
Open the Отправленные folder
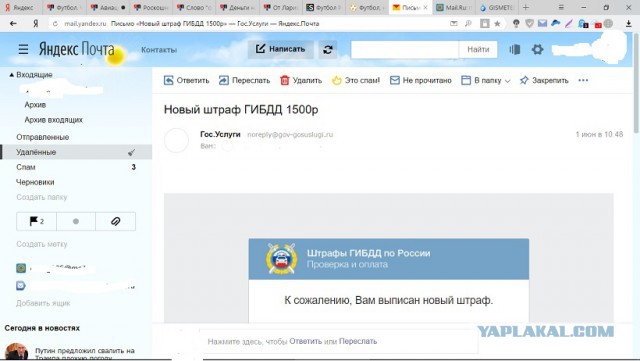[x=42, y=137]
